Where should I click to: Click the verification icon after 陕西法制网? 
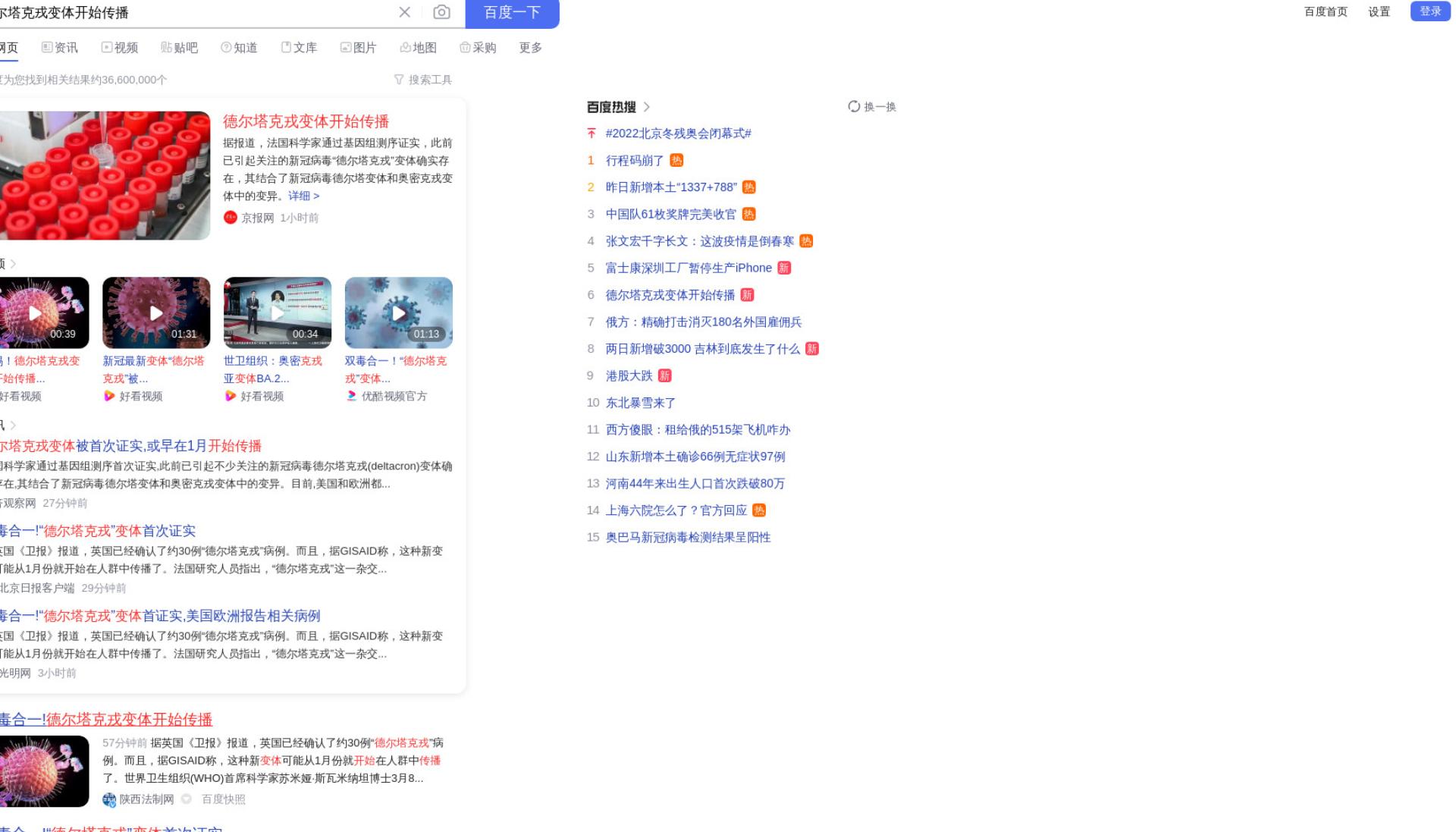pos(187,799)
